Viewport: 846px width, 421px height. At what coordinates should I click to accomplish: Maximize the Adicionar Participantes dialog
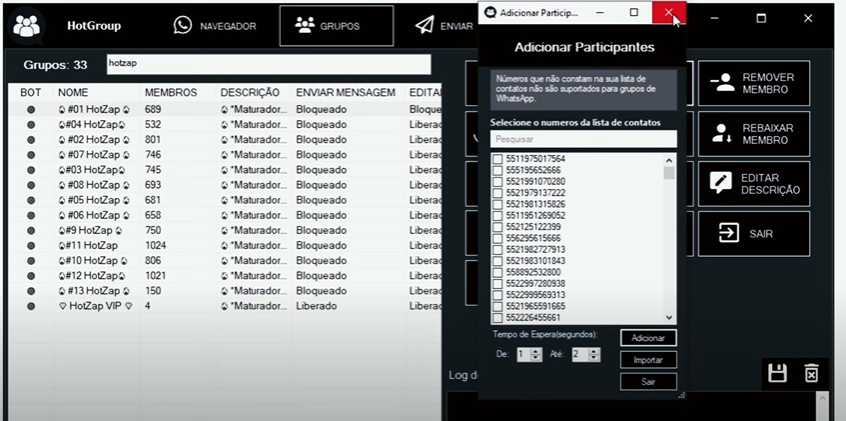634,12
